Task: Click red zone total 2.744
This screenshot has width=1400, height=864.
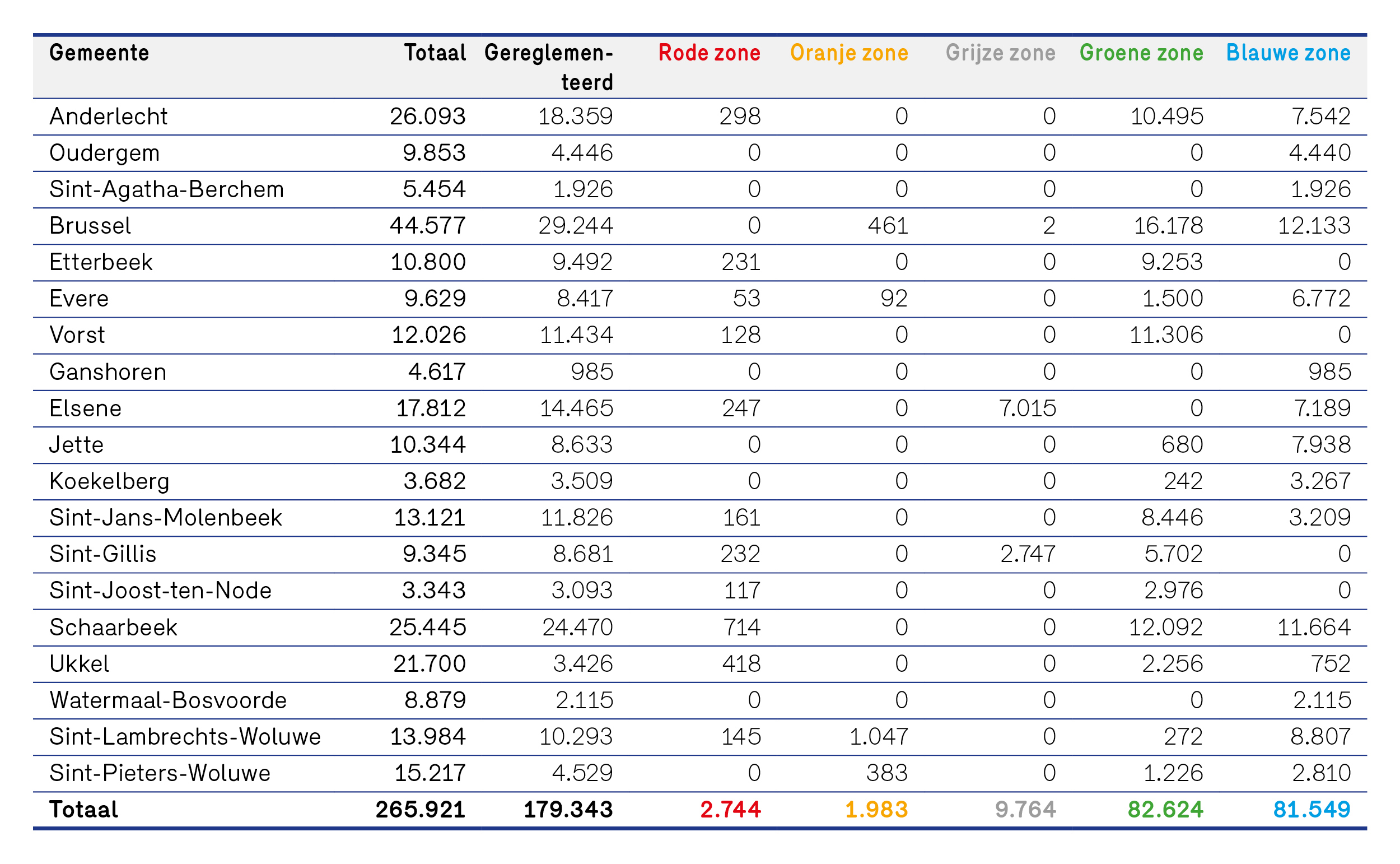Action: (731, 810)
